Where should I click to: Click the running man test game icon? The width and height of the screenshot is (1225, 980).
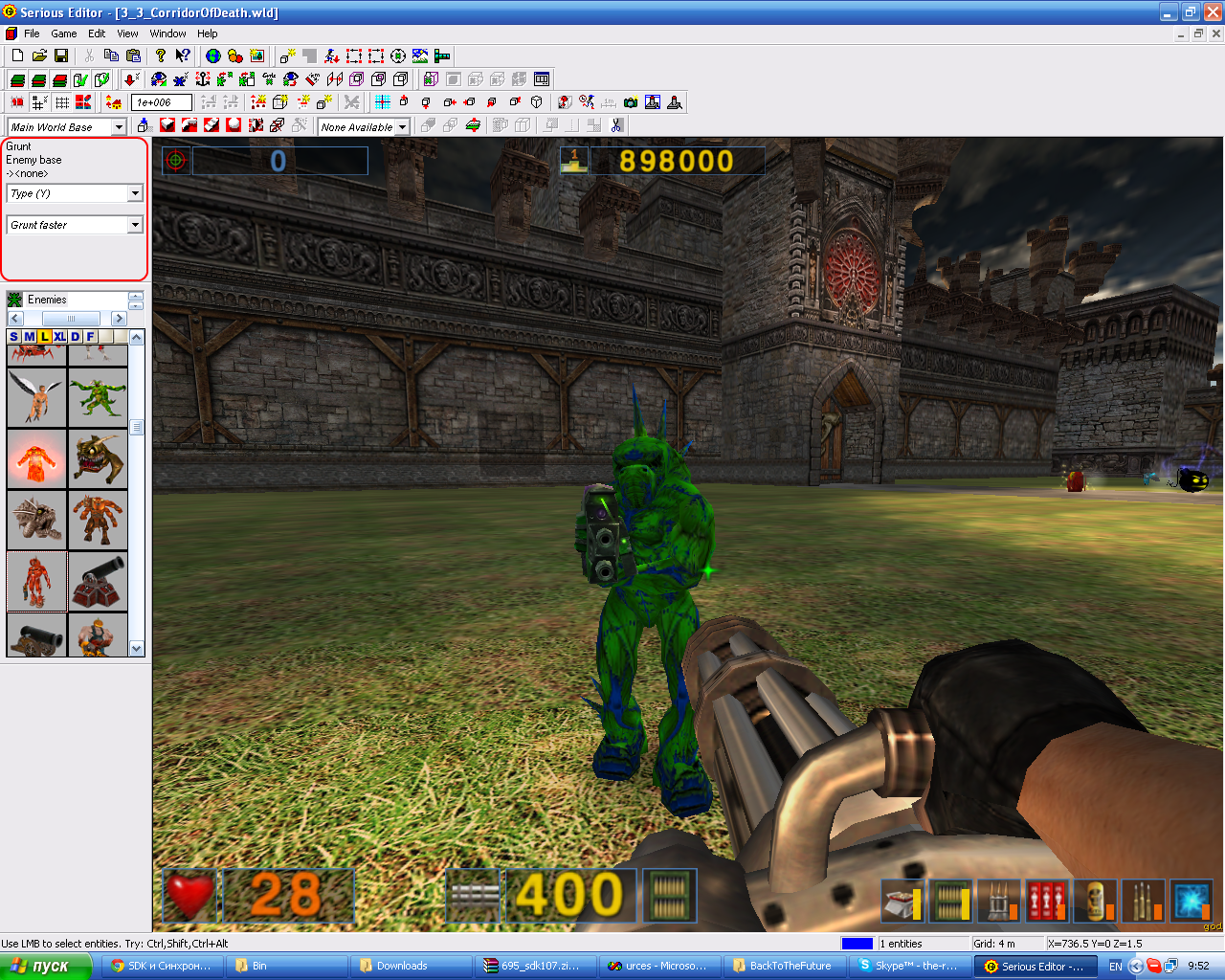(331, 56)
